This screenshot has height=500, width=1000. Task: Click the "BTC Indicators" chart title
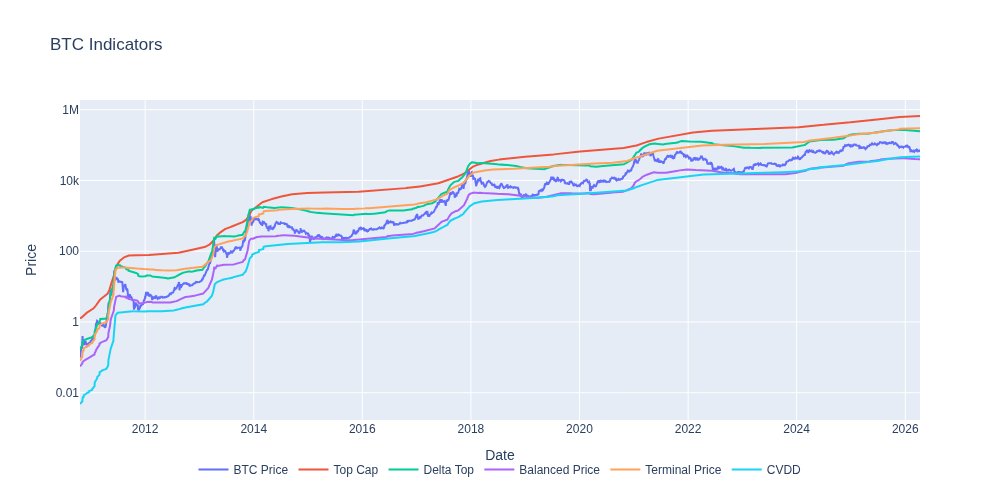coord(106,45)
